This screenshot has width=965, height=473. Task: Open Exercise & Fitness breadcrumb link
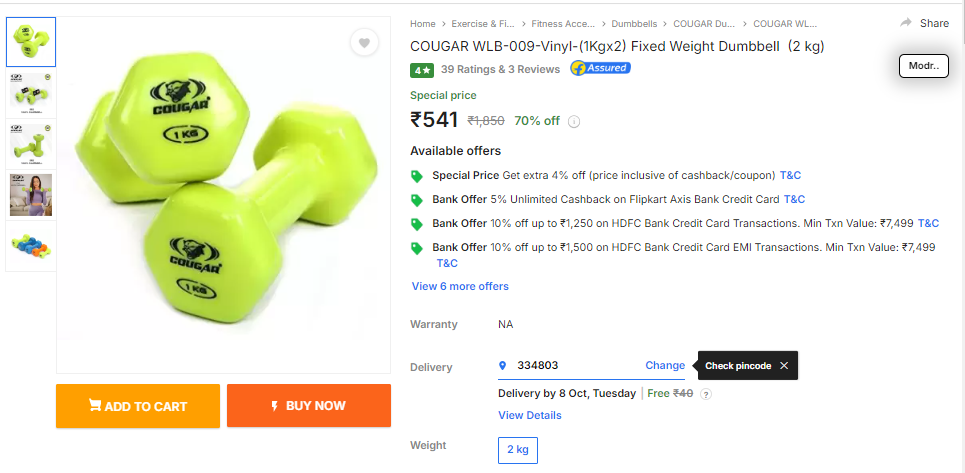point(483,23)
